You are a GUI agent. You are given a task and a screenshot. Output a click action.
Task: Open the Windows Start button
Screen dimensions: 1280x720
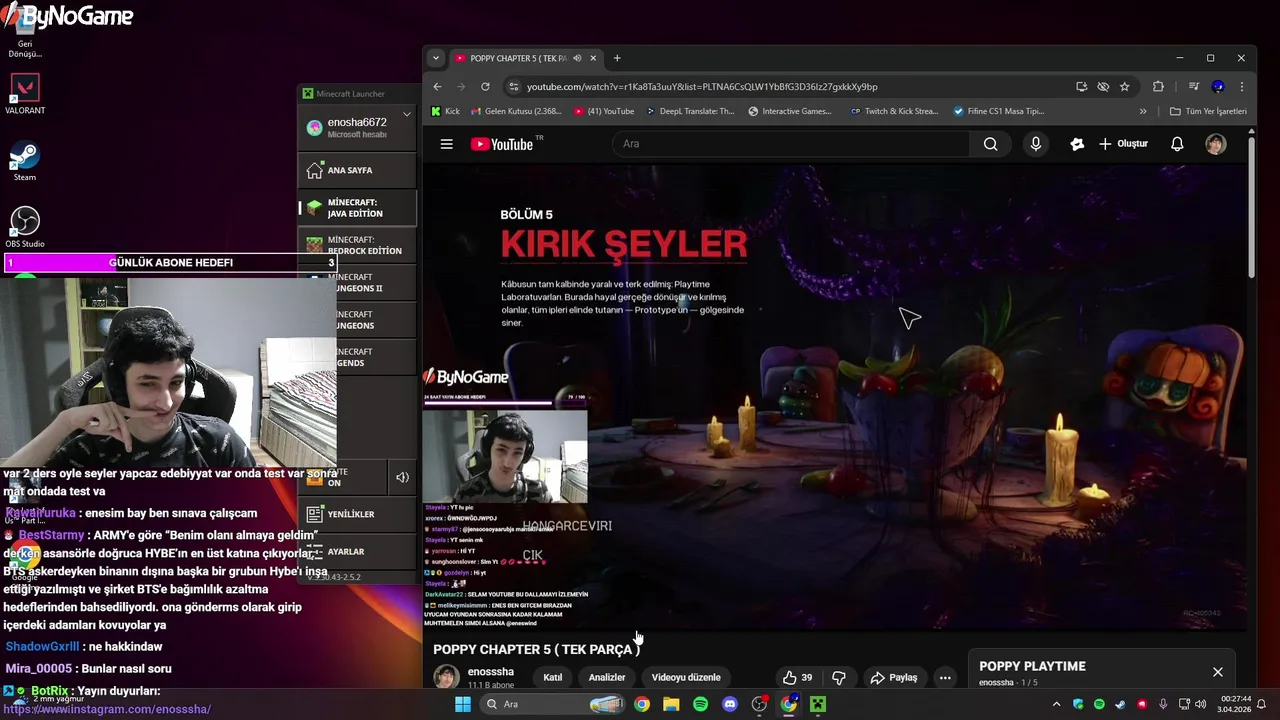coord(462,704)
